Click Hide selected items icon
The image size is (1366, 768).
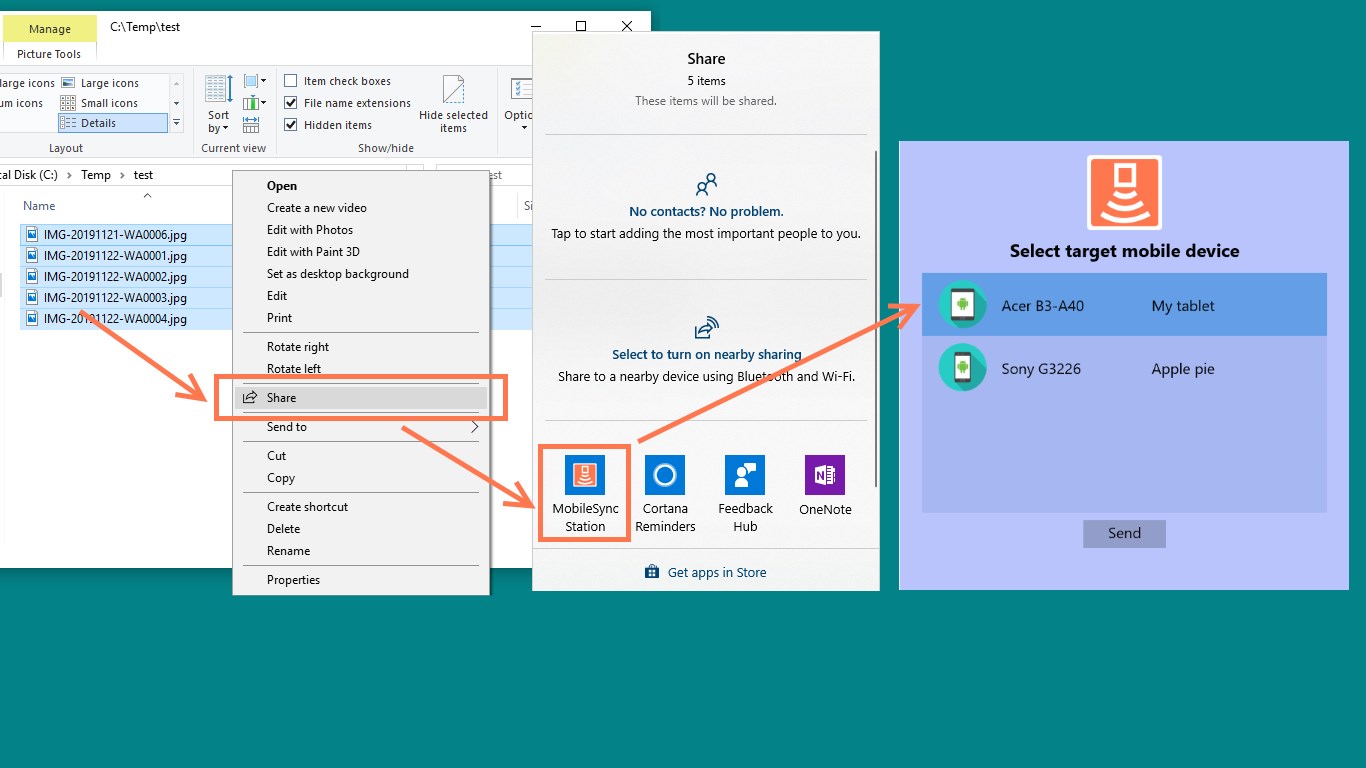453,90
